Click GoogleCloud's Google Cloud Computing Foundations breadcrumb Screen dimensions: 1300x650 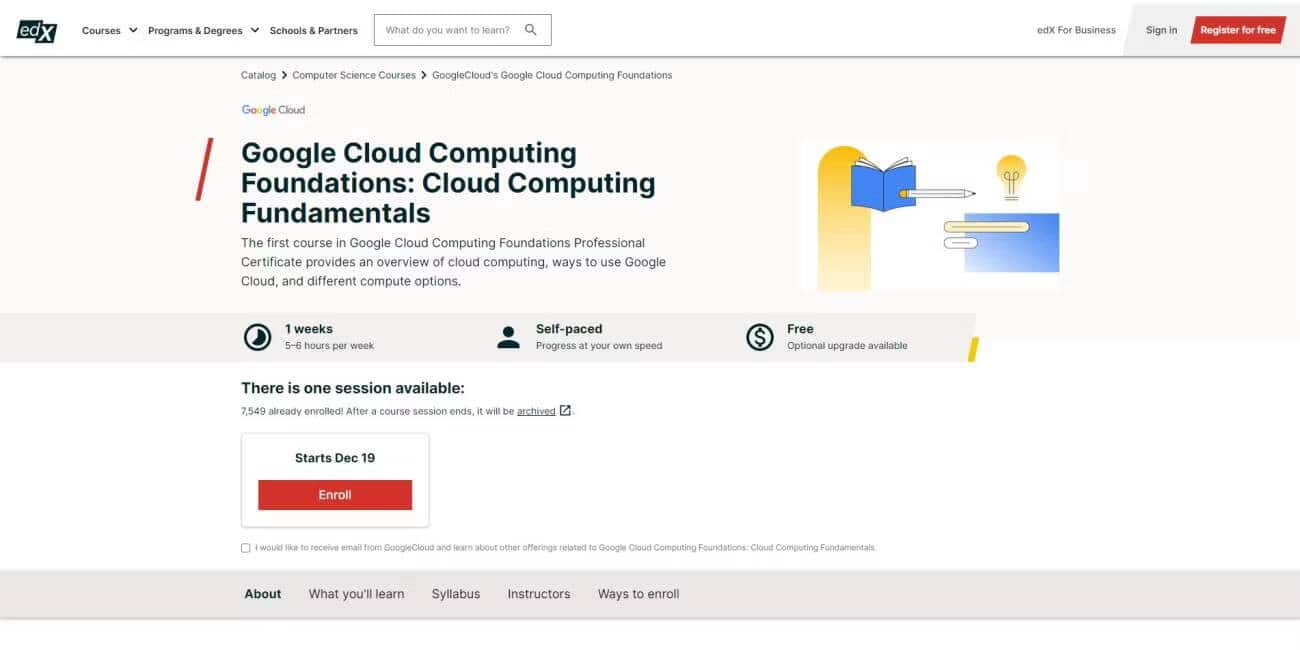pyautogui.click(x=552, y=75)
